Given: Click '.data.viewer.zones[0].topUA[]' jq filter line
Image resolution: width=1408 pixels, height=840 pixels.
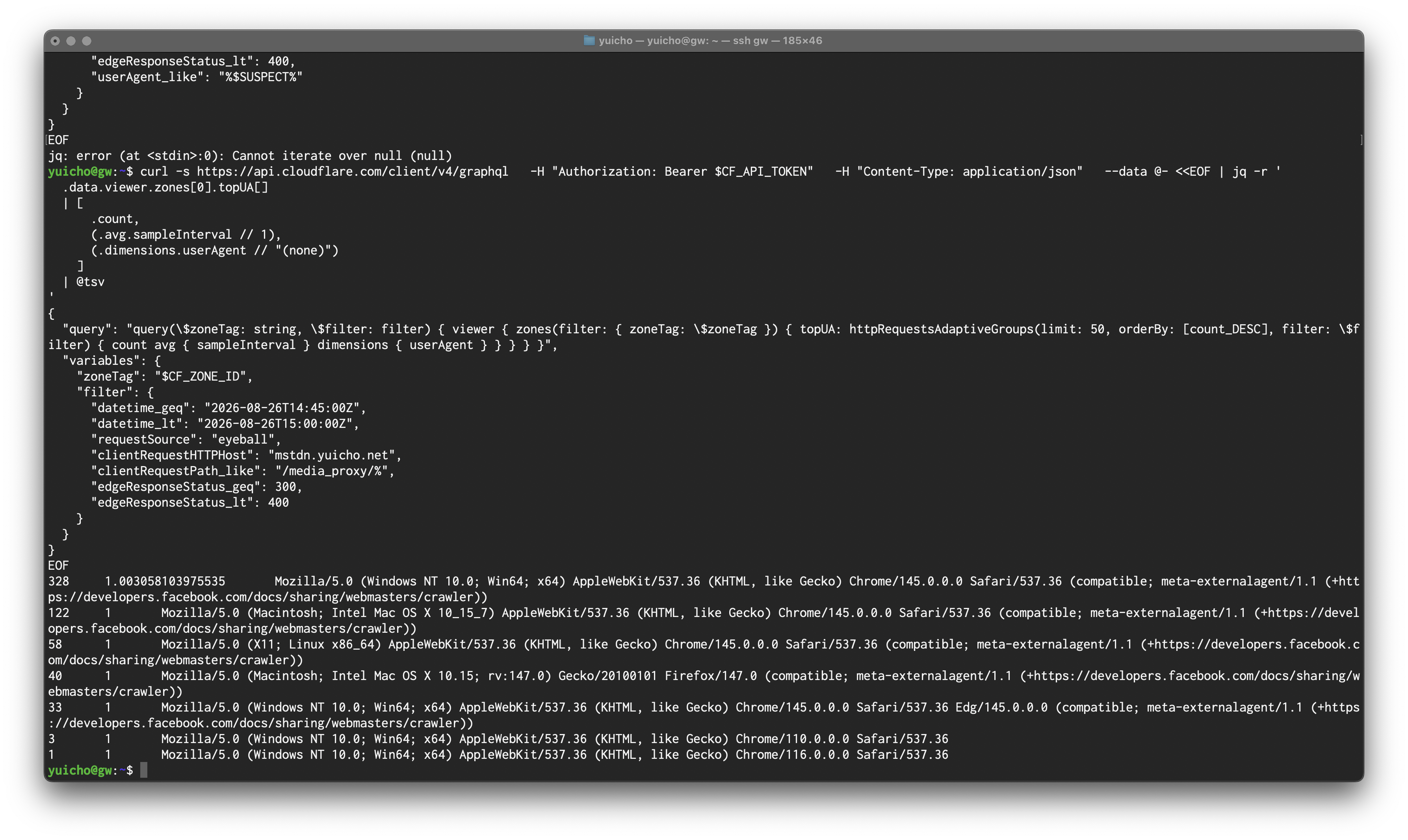Looking at the screenshot, I should click(165, 188).
